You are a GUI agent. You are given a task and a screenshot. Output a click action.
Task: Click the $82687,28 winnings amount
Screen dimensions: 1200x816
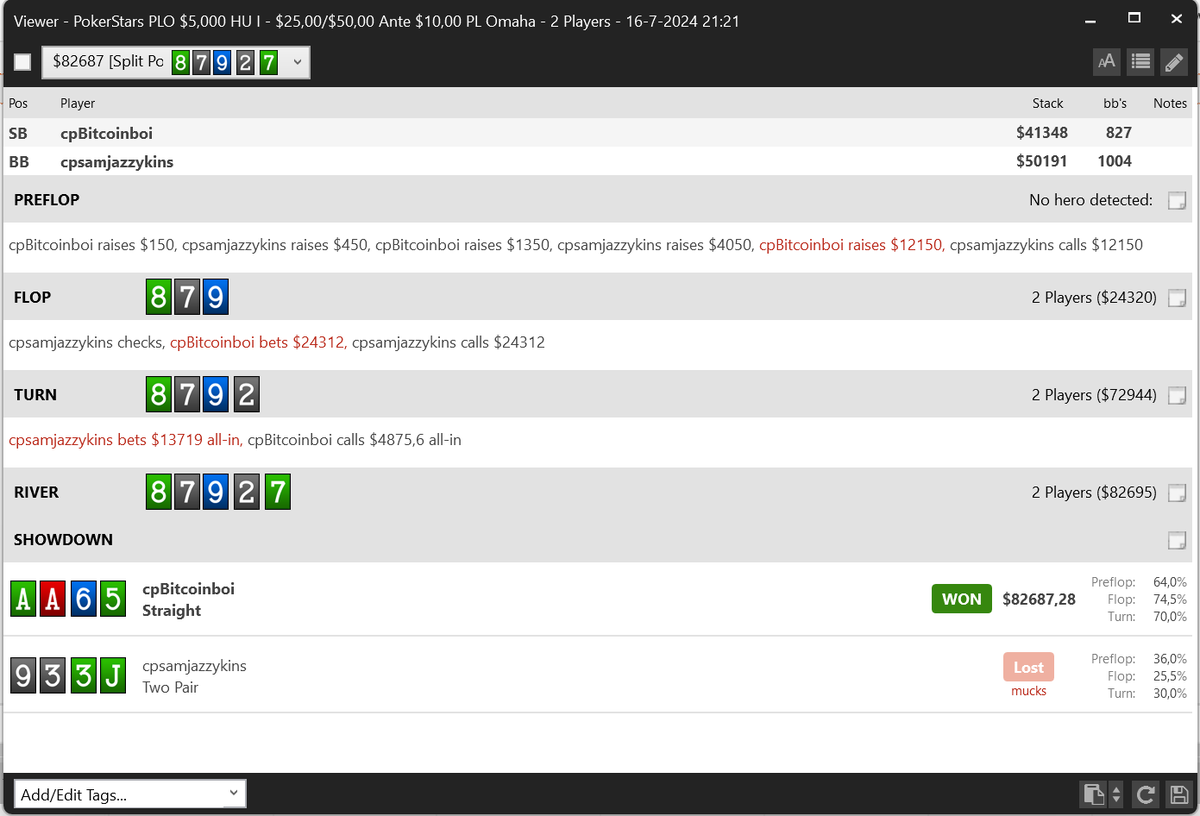tap(1039, 599)
